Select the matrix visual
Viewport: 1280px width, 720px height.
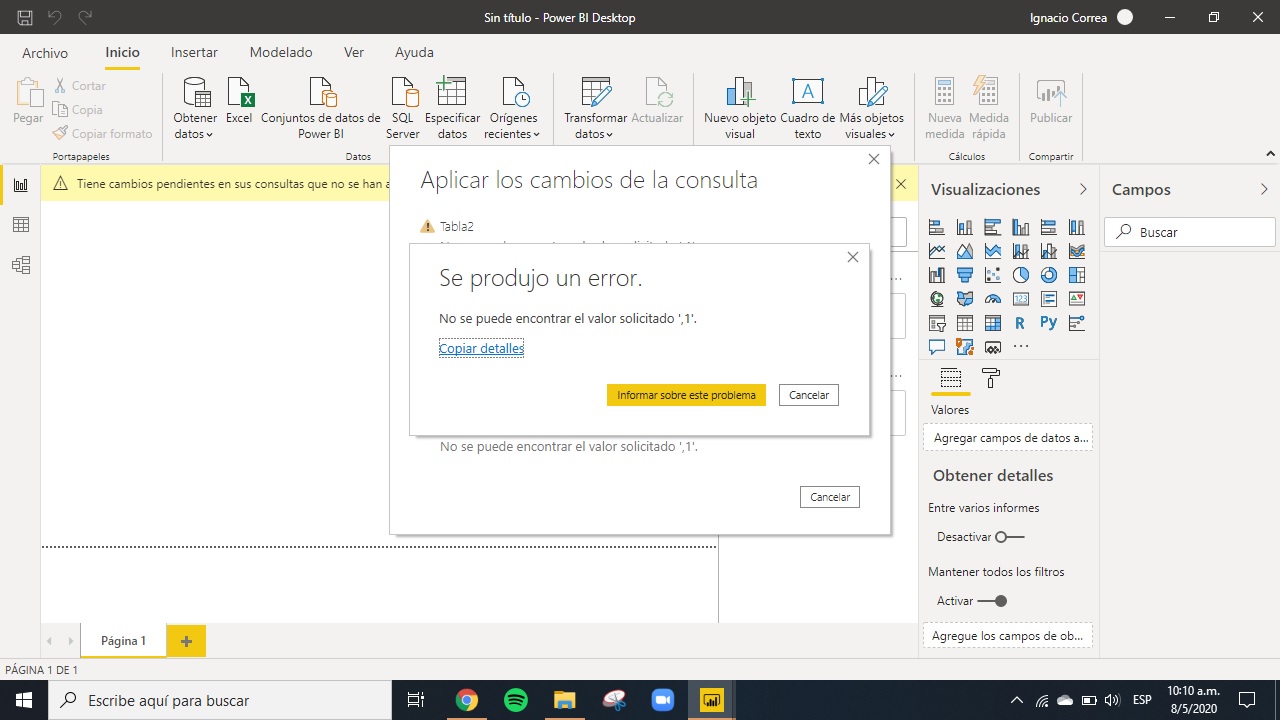[x=993, y=323]
